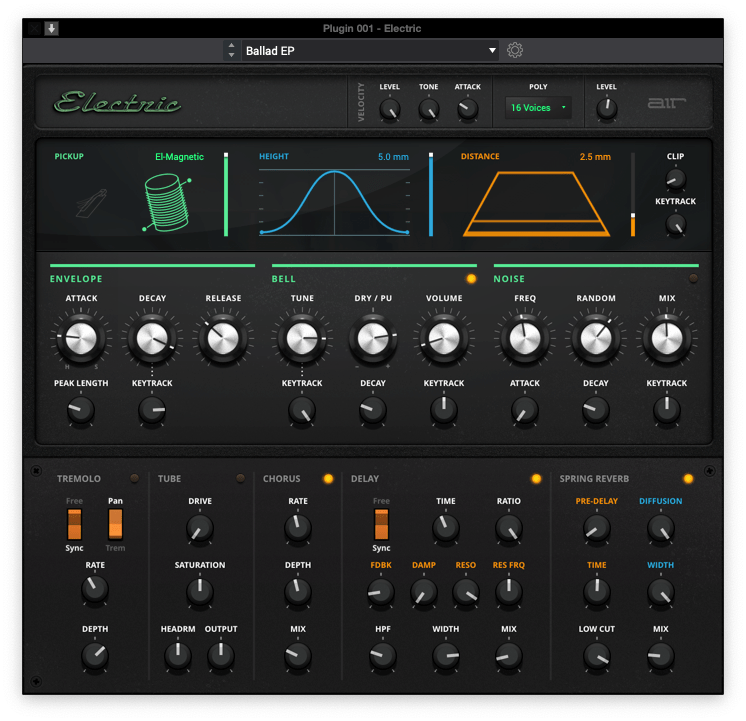The width and height of the screenshot is (746, 721).
Task: Select the electrostatic pickup icon
Action: pyautogui.click(x=91, y=204)
